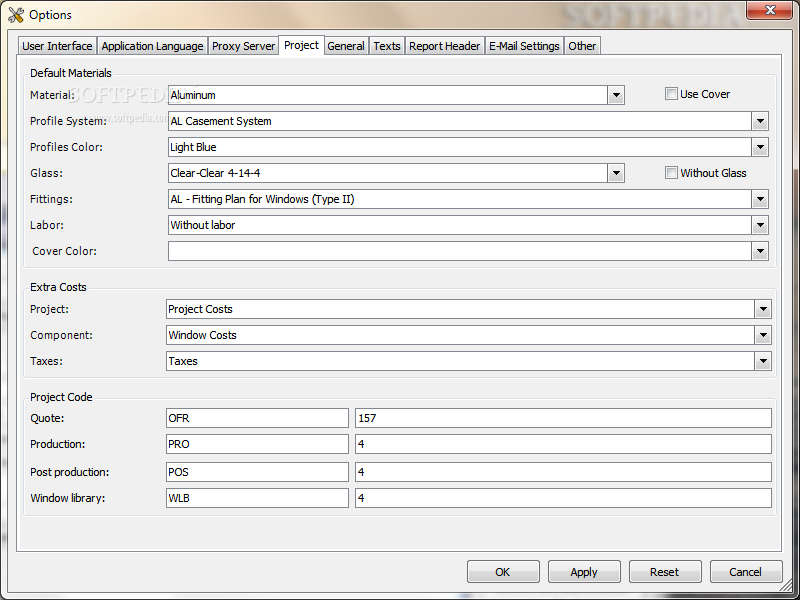Screen dimensions: 800x600
Task: Switch to the Other tab
Action: [582, 46]
